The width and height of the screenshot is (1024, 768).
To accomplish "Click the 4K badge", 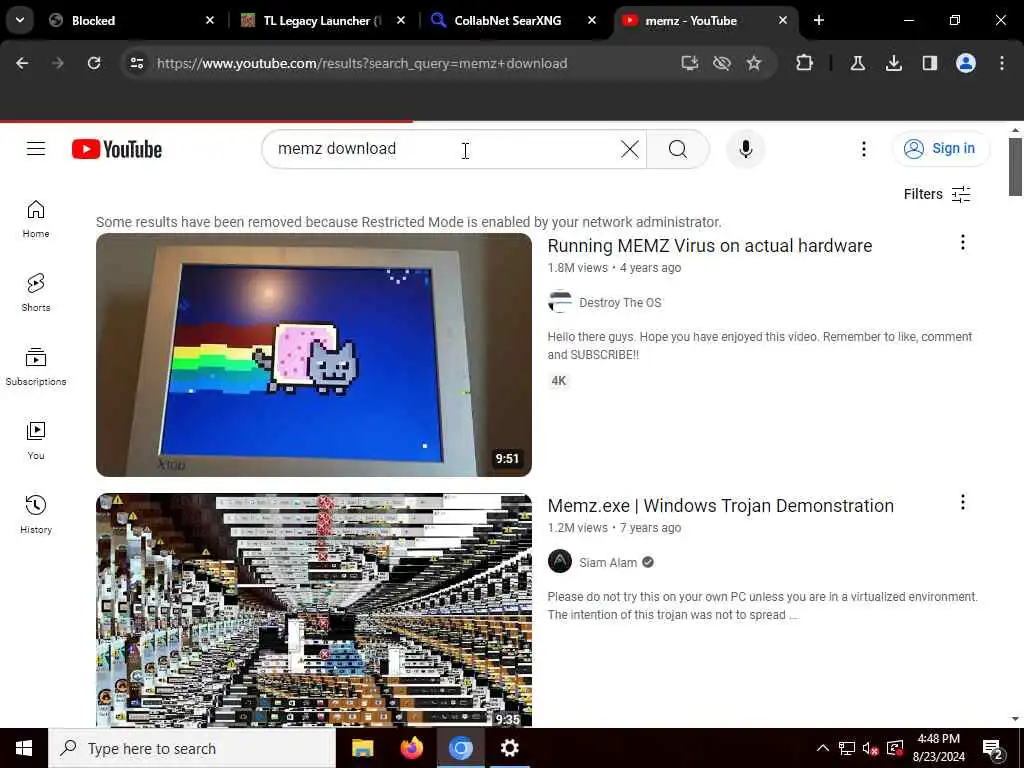I will coord(558,381).
